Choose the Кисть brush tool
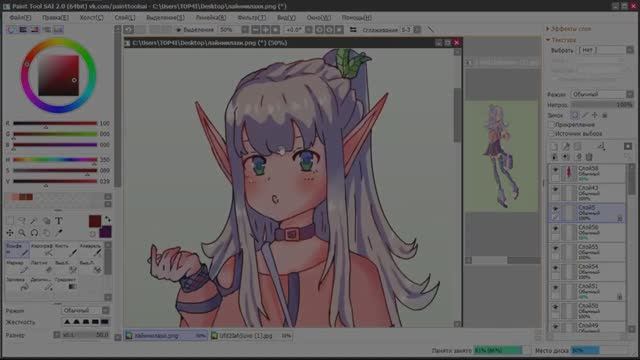 tap(67, 249)
